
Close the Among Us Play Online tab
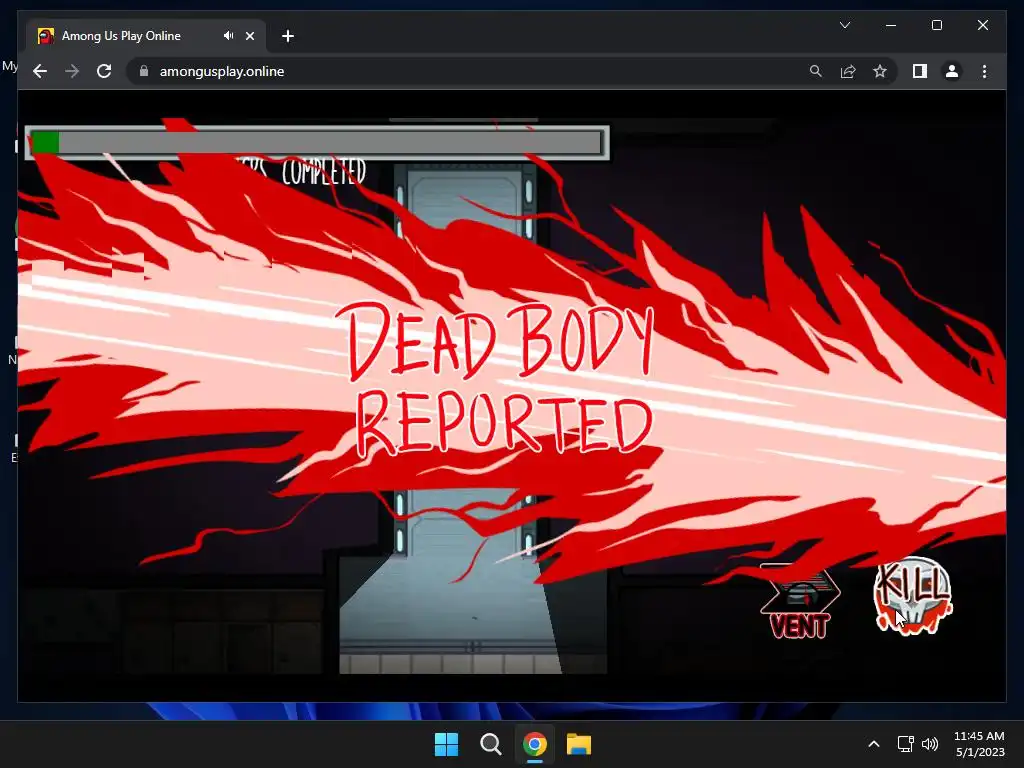249,36
